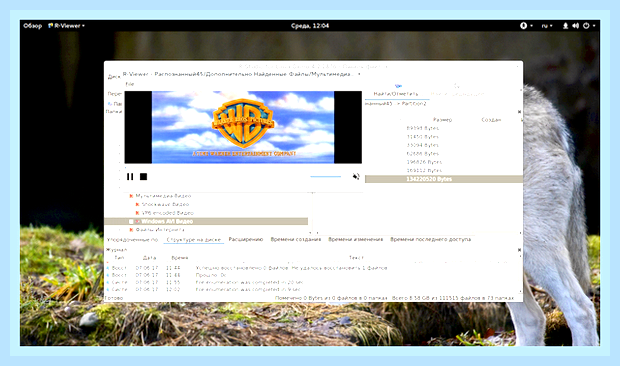620x366 pixels.
Task: Adjust the R-Viewer volume slider
Action: [x=325, y=177]
